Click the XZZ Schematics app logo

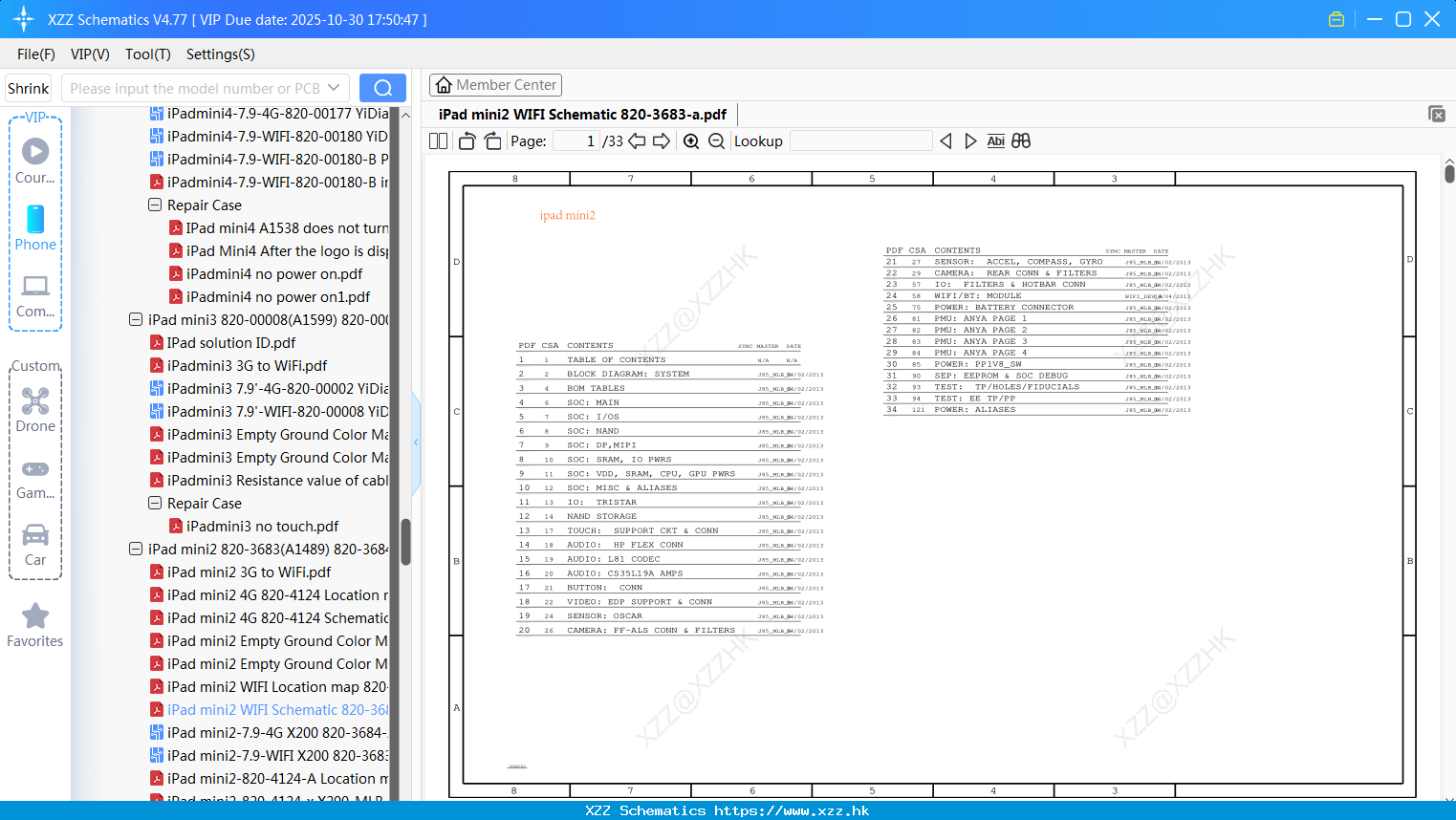click(x=24, y=19)
